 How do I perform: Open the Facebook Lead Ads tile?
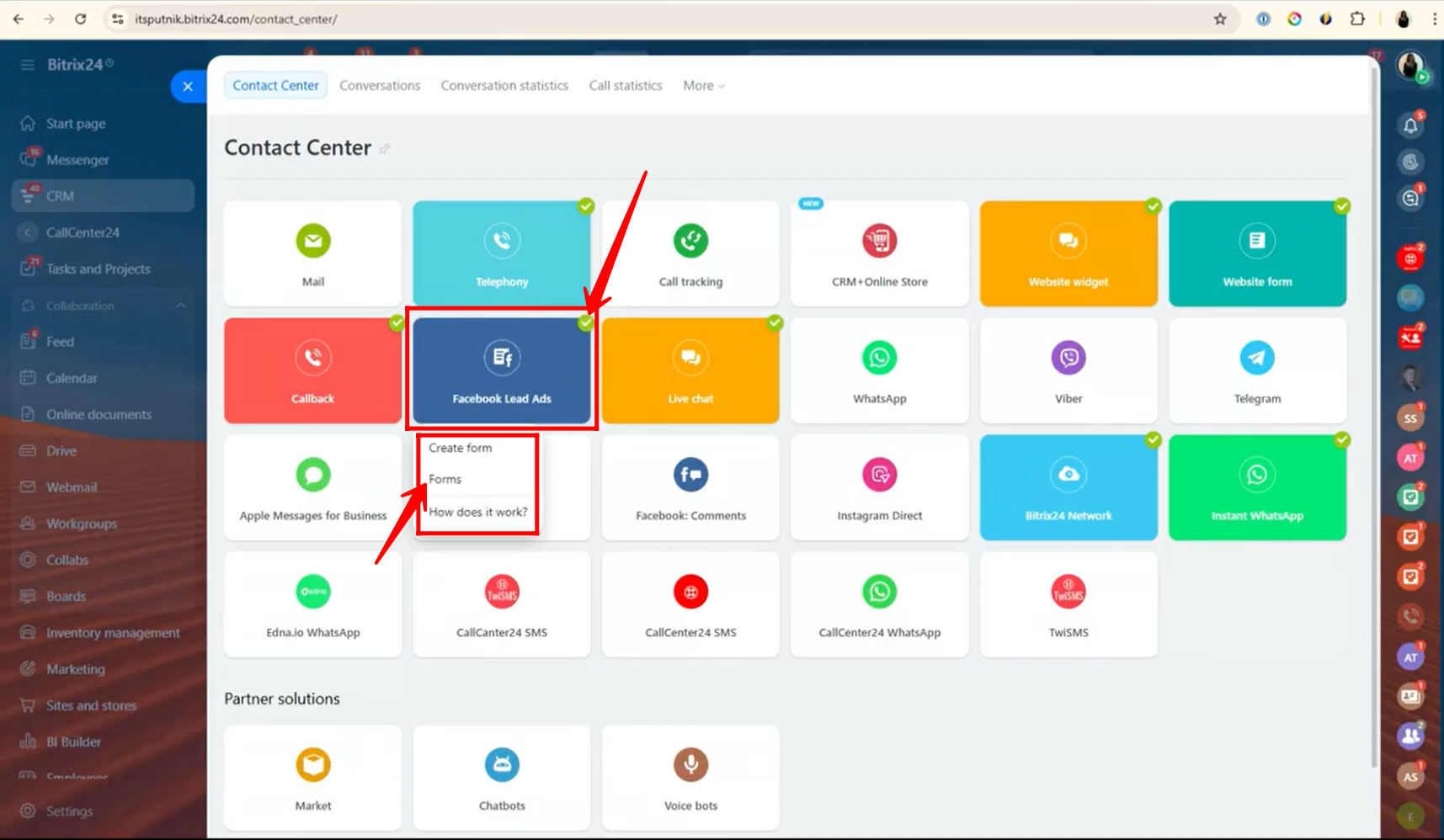pyautogui.click(x=502, y=370)
